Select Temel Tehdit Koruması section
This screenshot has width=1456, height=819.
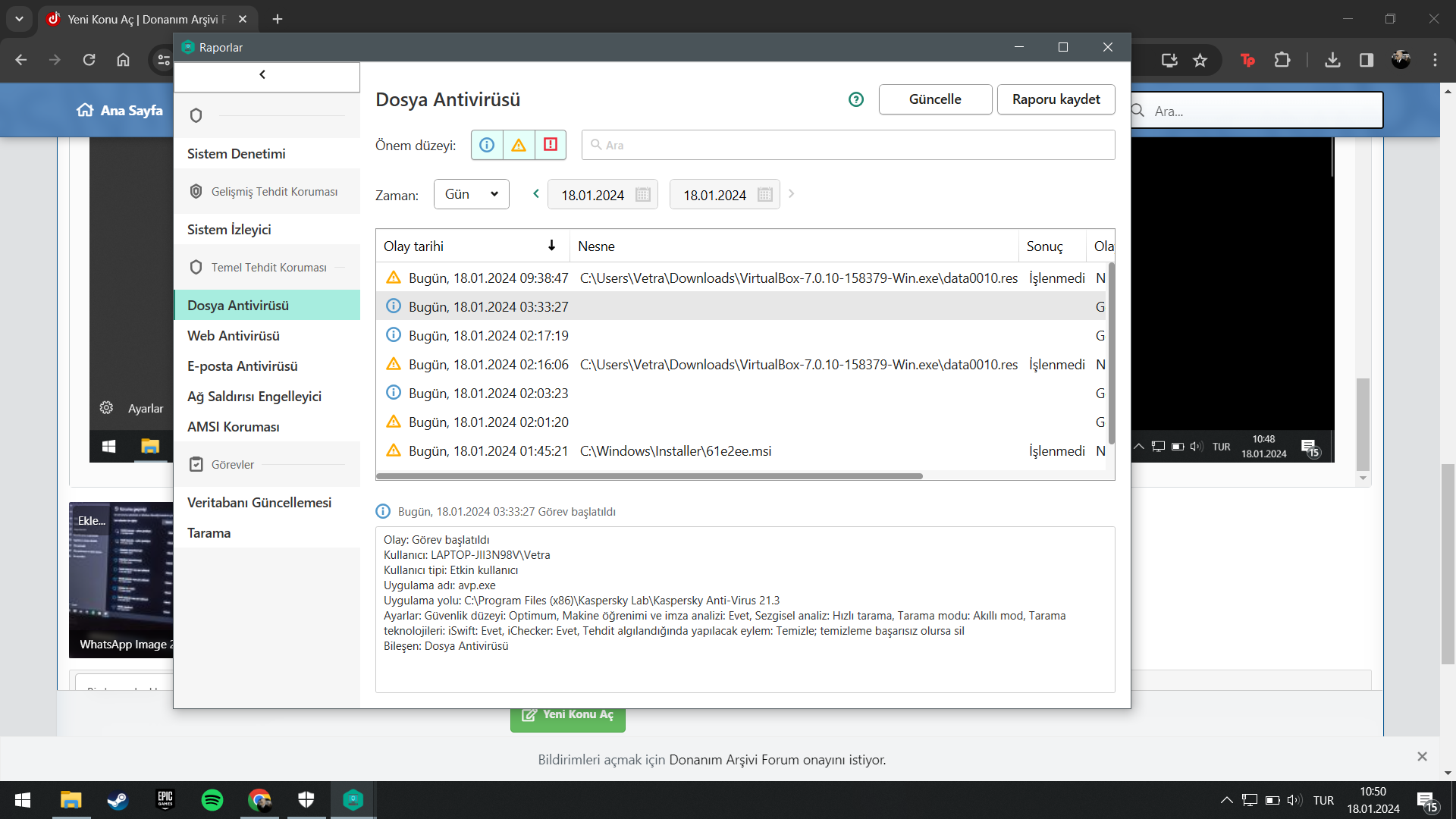[267, 268]
